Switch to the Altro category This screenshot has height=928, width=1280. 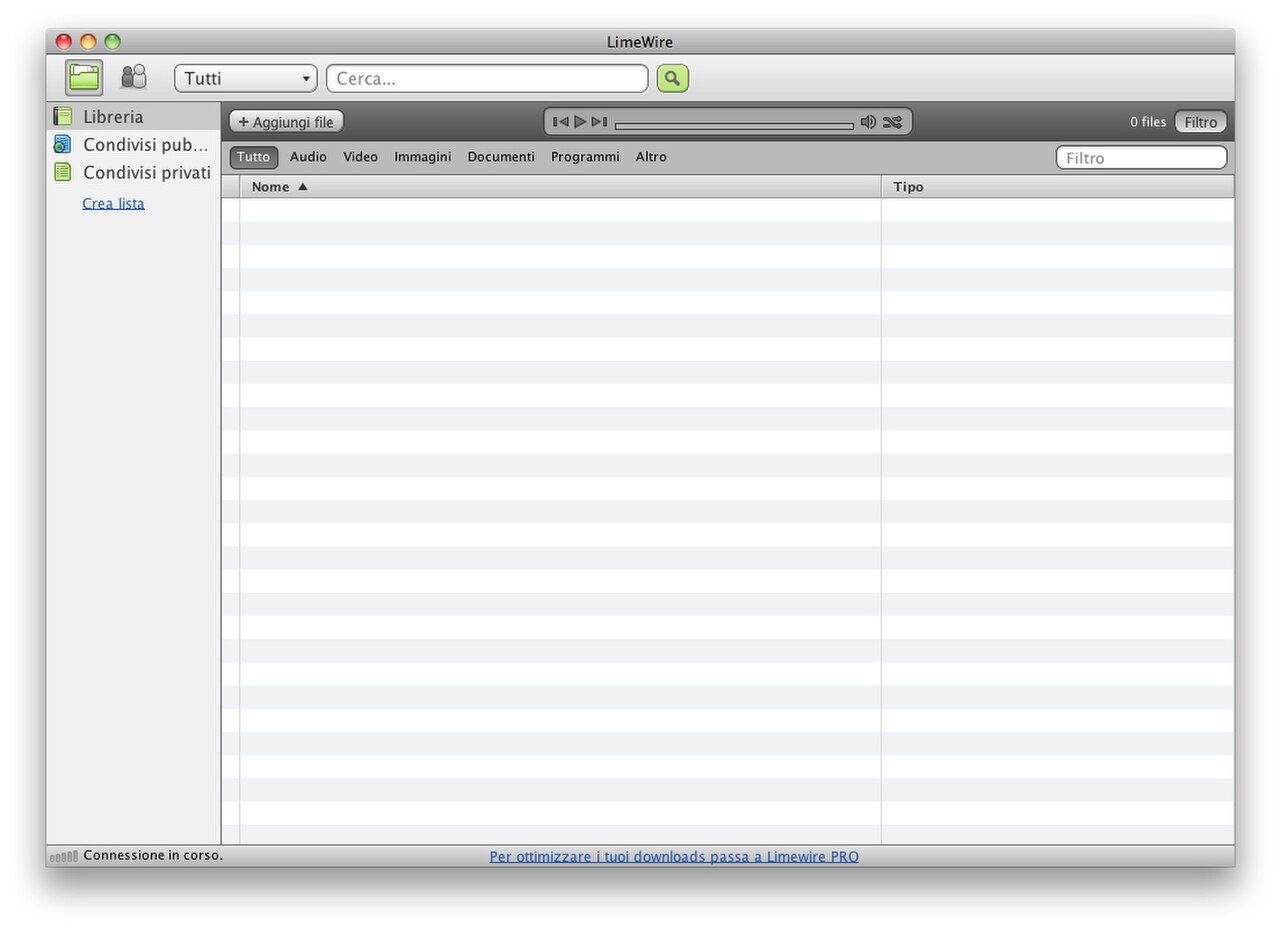(x=651, y=157)
